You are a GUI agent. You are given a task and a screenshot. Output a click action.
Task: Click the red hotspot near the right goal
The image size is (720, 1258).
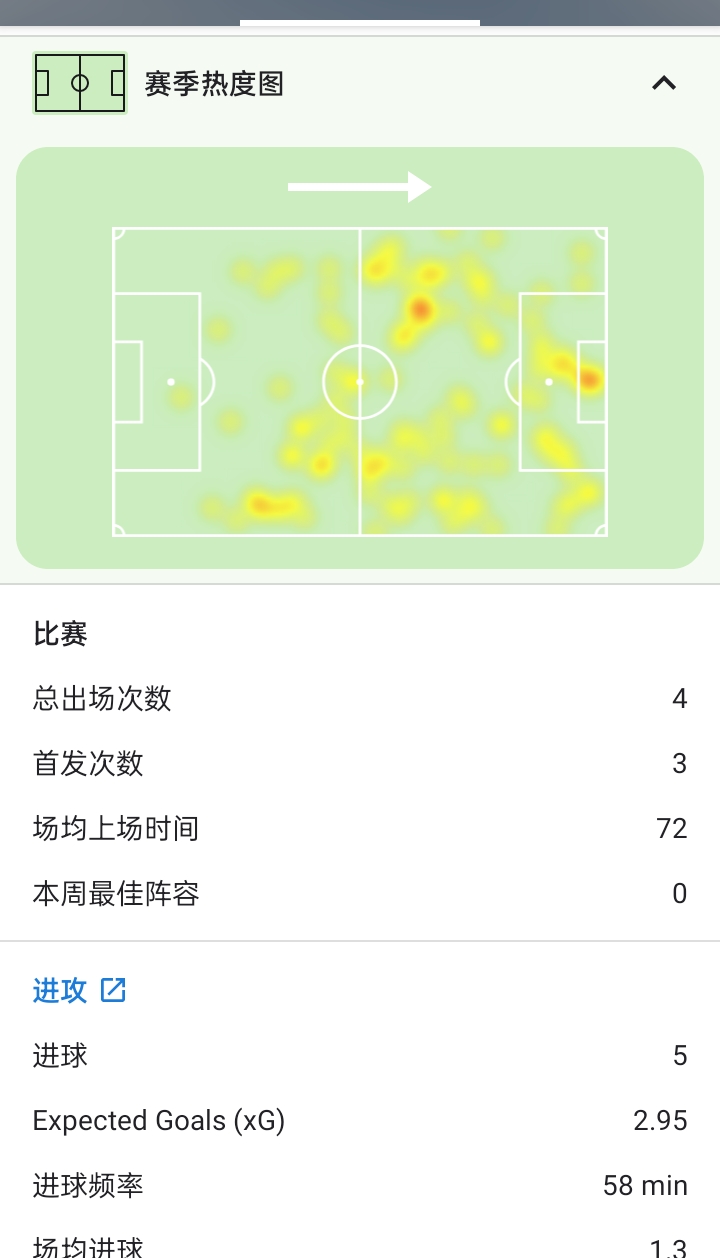[589, 379]
